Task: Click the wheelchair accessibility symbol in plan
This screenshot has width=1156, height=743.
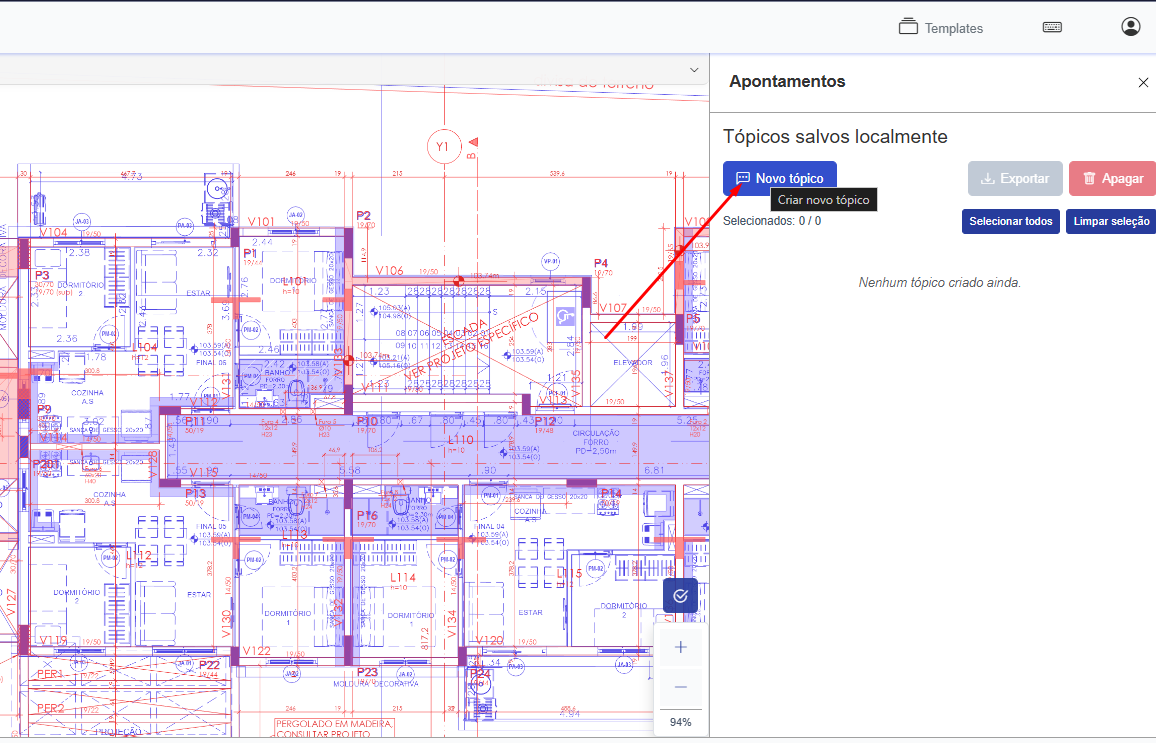Action: (565, 316)
